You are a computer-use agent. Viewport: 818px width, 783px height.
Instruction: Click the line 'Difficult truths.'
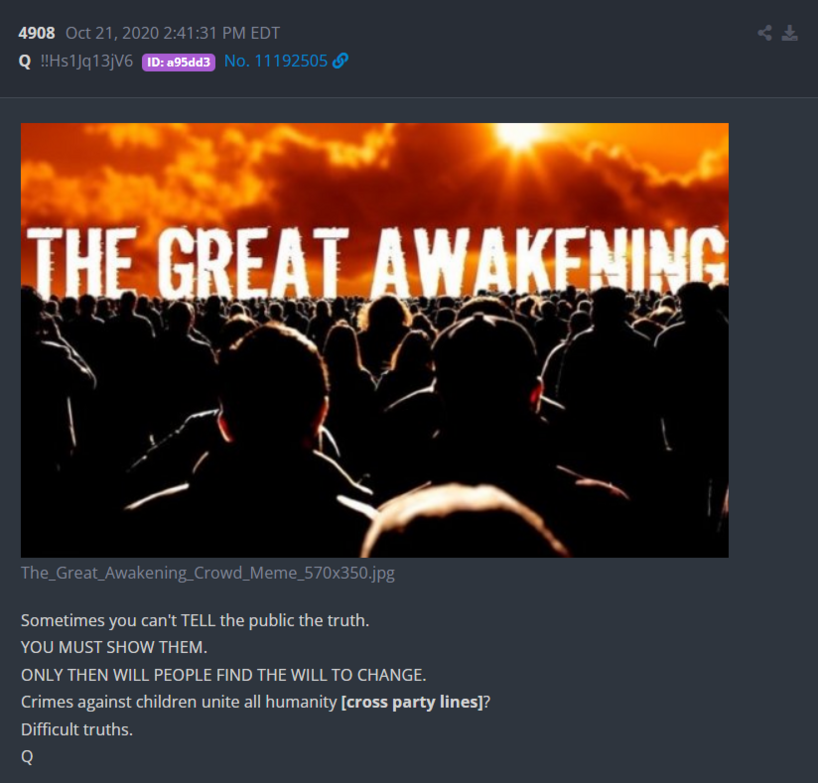pyautogui.click(x=77, y=729)
